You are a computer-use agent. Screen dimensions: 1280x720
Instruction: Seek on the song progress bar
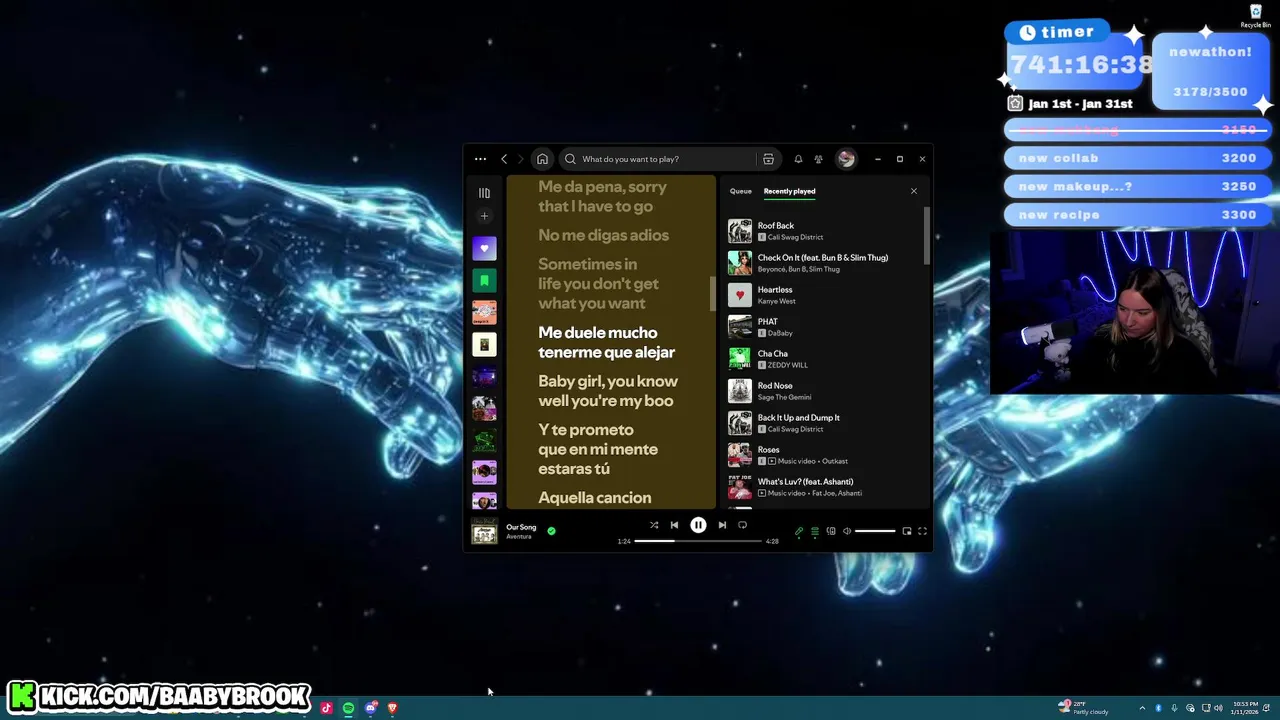point(698,541)
